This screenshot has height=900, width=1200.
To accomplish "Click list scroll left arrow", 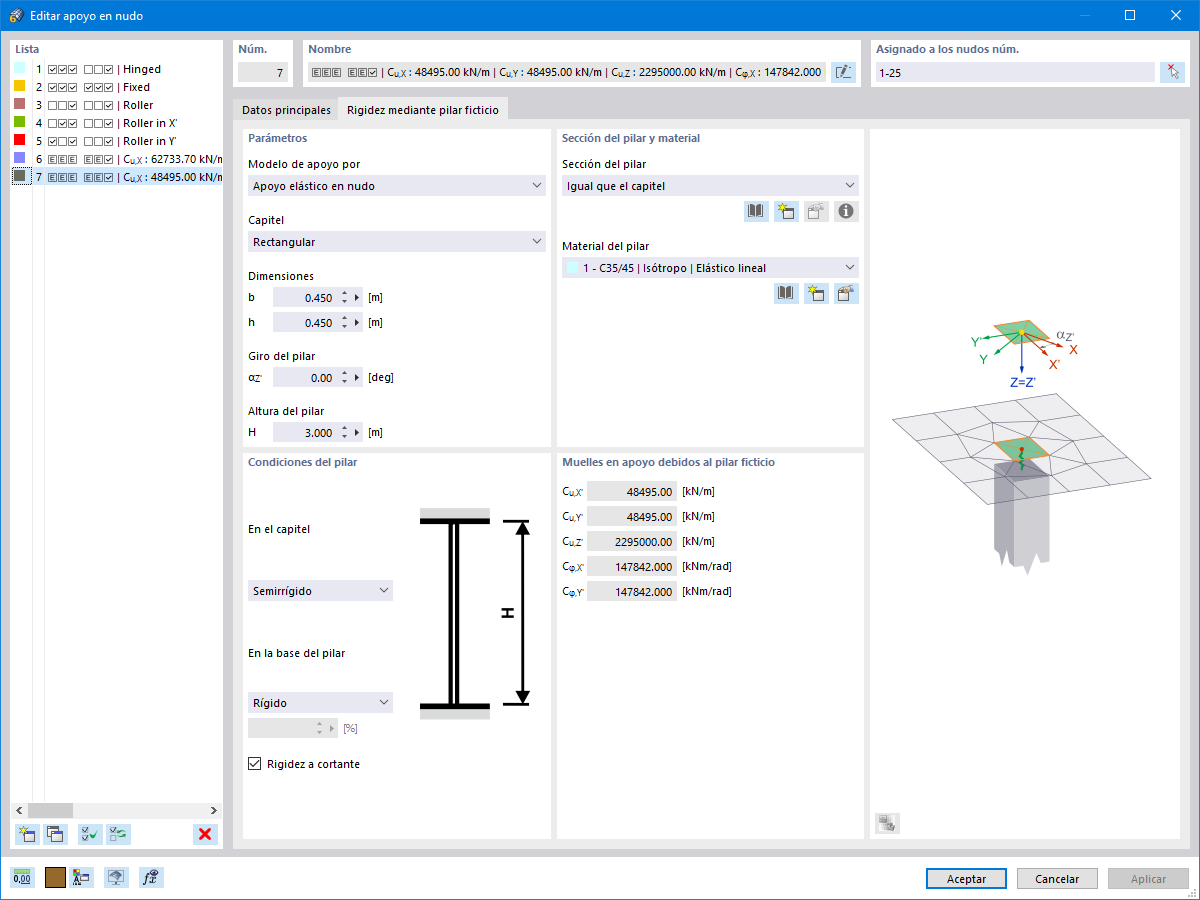I will pos(19,810).
